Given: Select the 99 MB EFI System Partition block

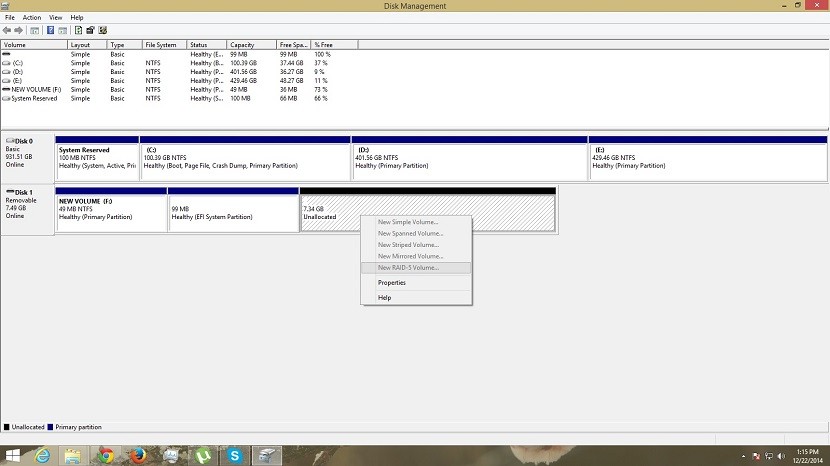Looking at the screenshot, I should (233, 210).
